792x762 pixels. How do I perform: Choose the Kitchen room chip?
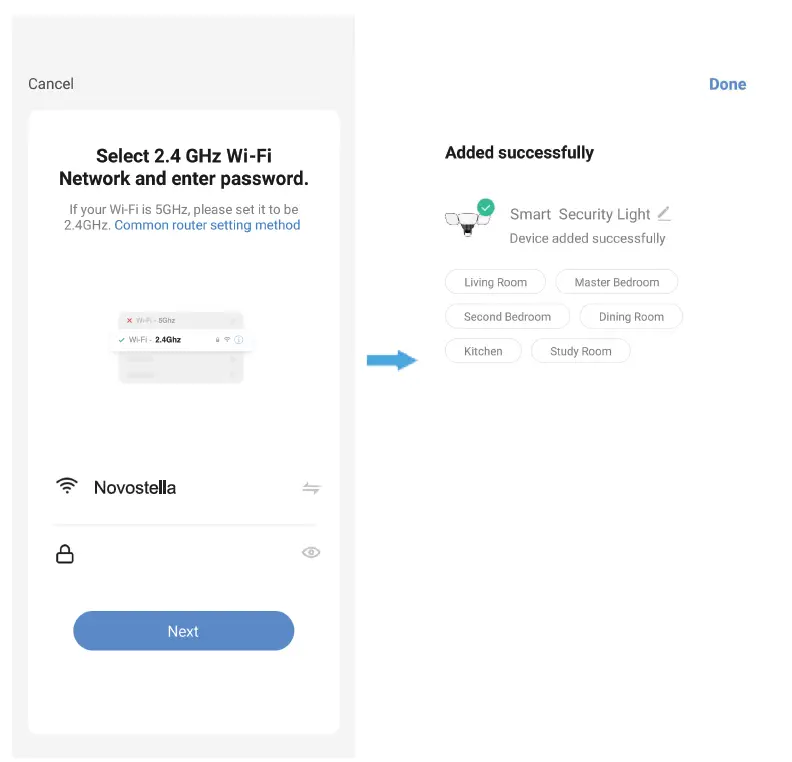(x=483, y=351)
